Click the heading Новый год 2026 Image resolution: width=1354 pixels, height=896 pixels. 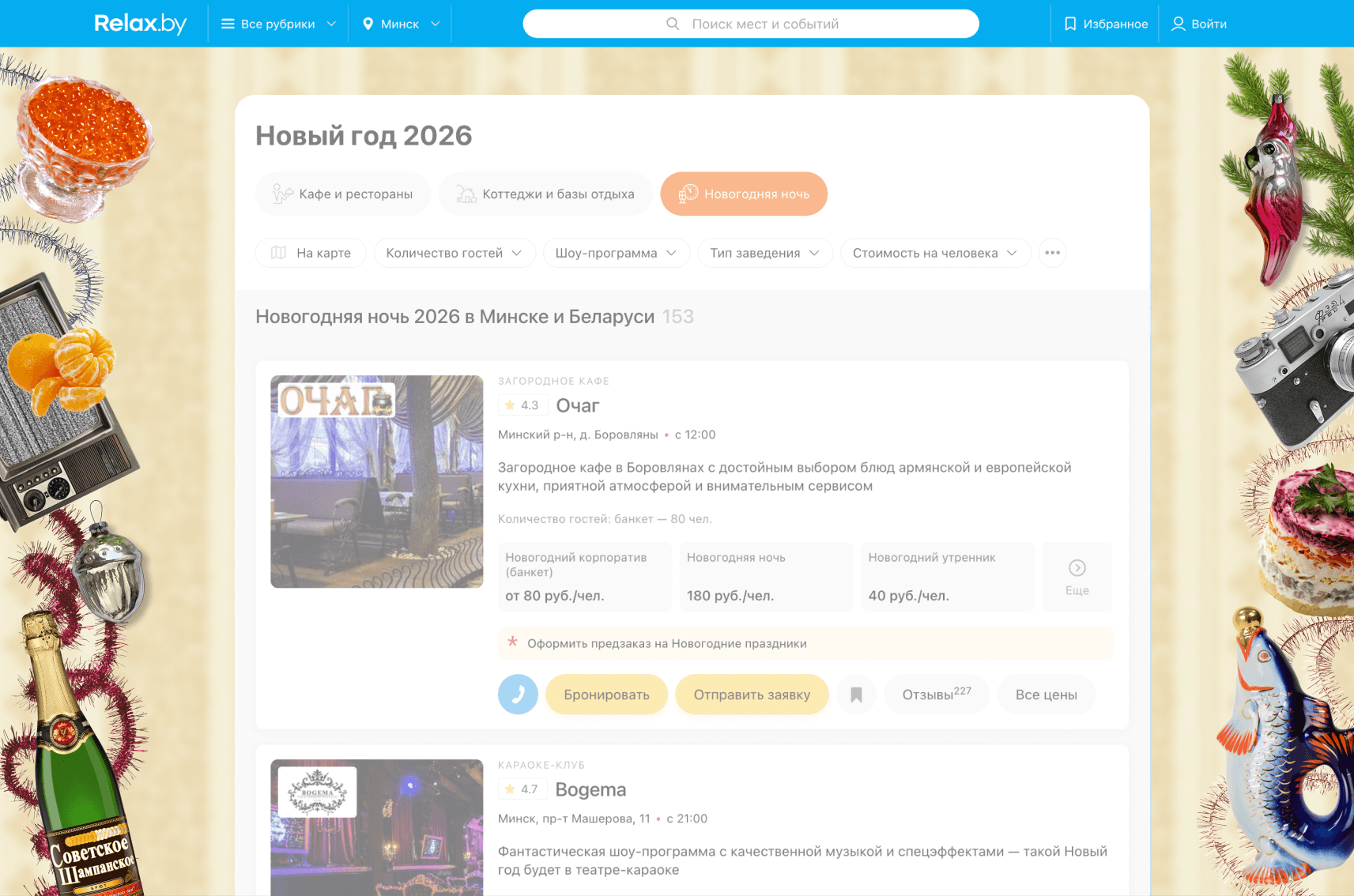(364, 135)
